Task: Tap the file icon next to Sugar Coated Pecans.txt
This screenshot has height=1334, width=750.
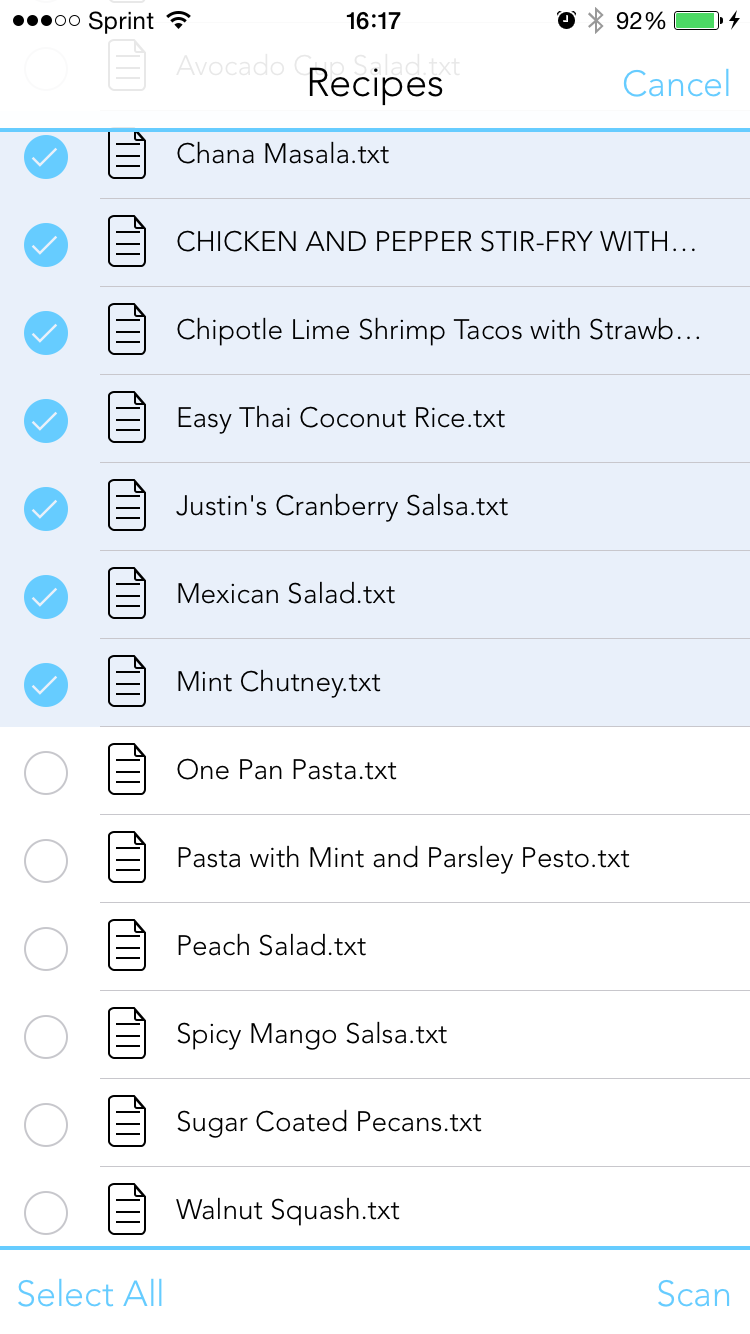Action: point(127,1122)
